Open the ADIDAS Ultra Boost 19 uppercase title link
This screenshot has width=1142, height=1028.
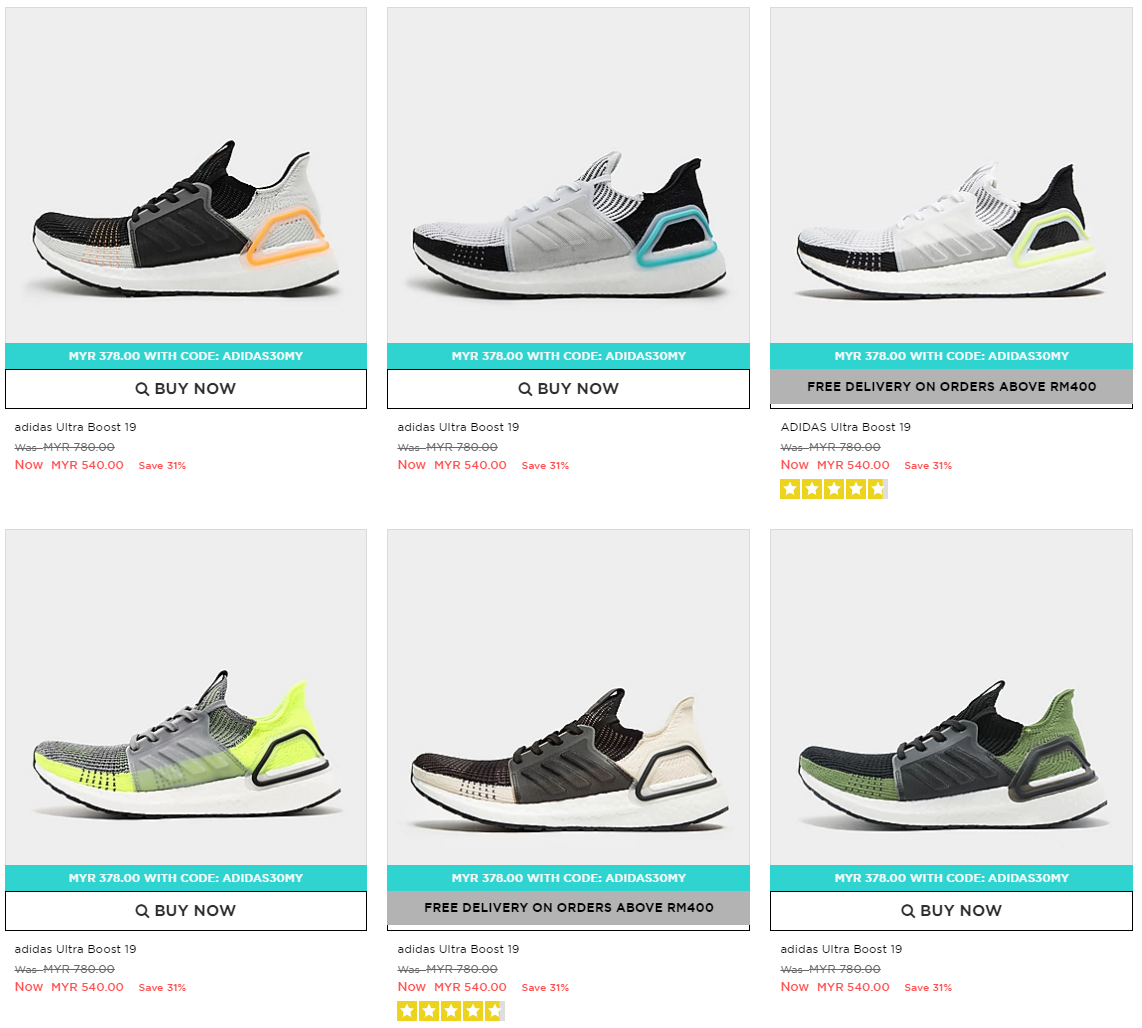[846, 427]
